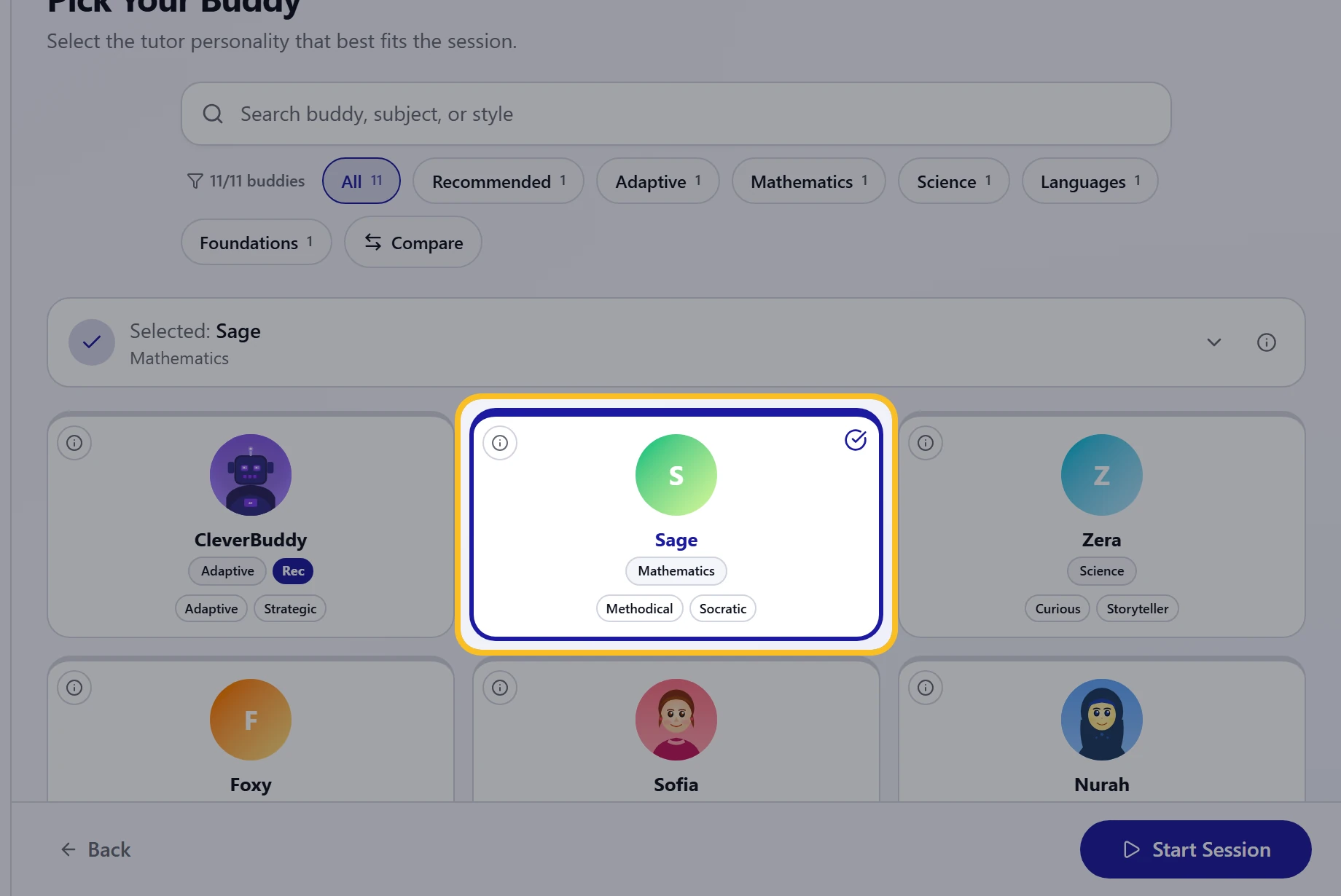The height and width of the screenshot is (896, 1341).
Task: Open info icon on Nurah card
Action: [x=926, y=688]
